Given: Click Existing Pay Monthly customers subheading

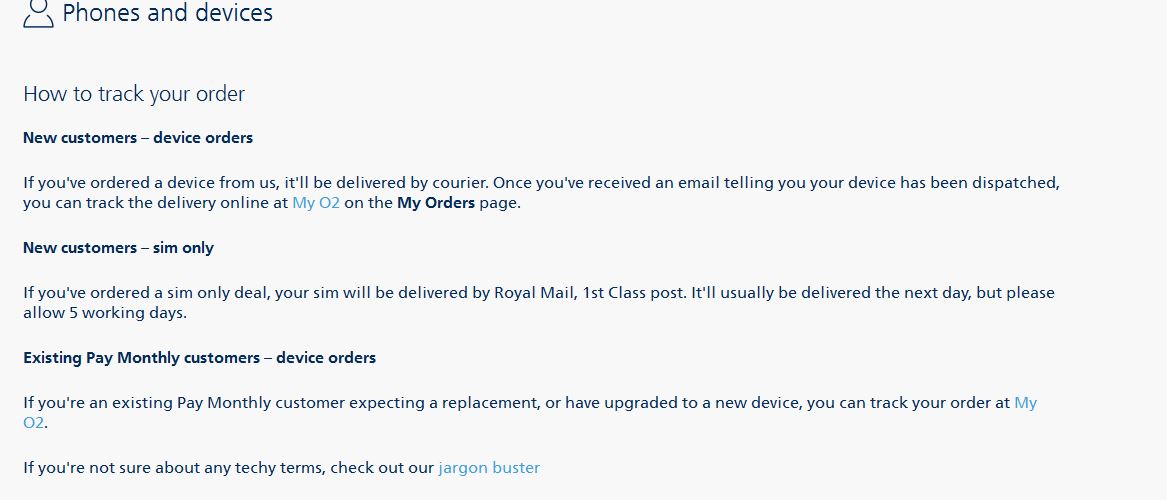Looking at the screenshot, I should coord(199,358).
